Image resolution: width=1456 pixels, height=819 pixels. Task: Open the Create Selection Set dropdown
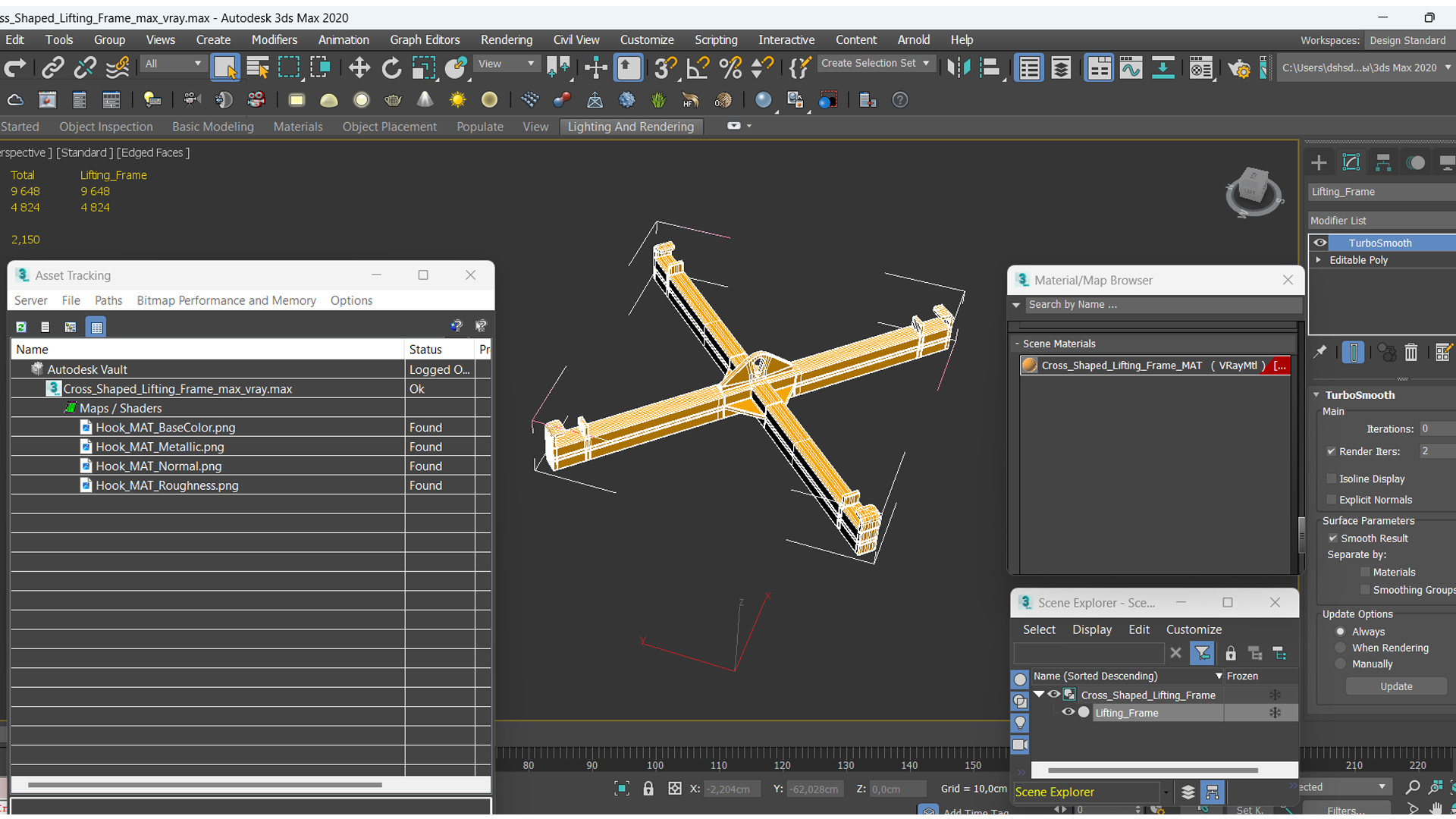point(876,64)
